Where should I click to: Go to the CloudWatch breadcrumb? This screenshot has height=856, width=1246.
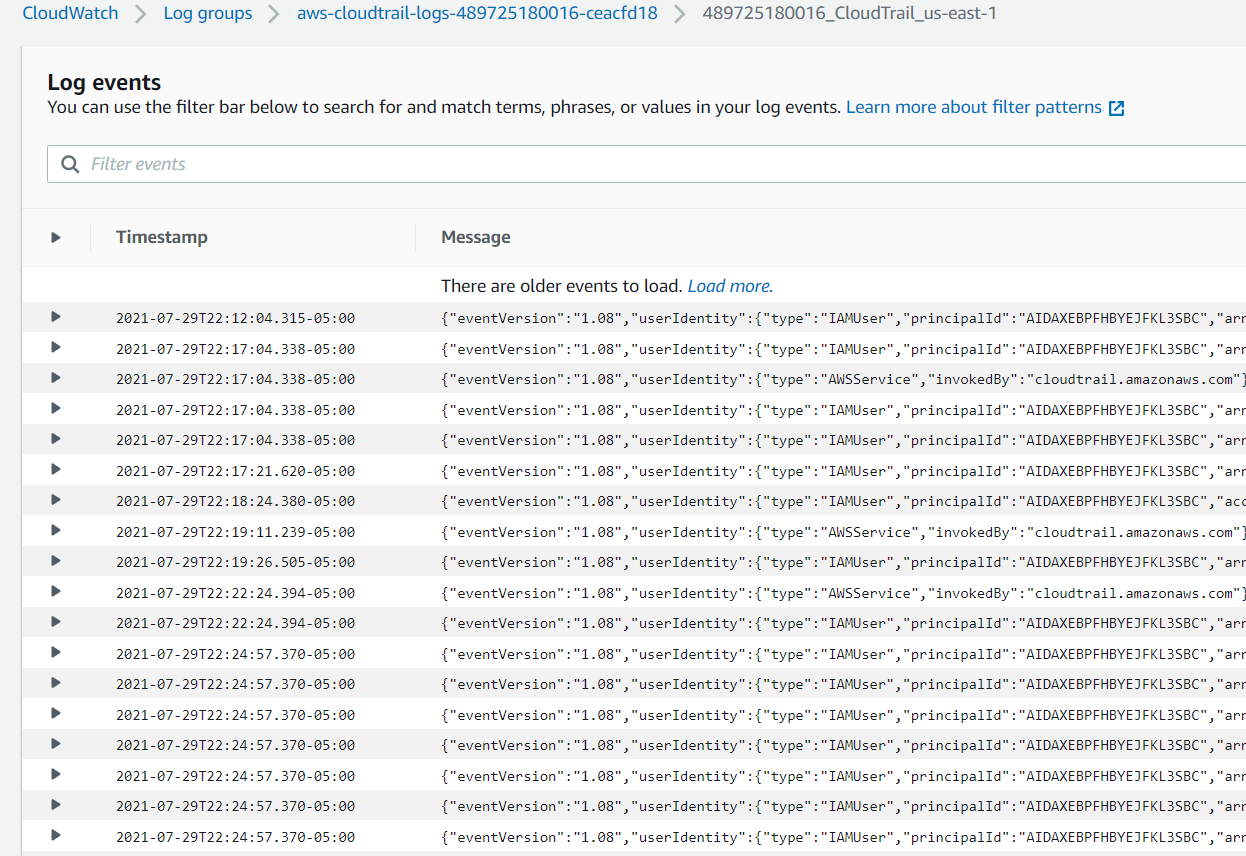coord(70,14)
